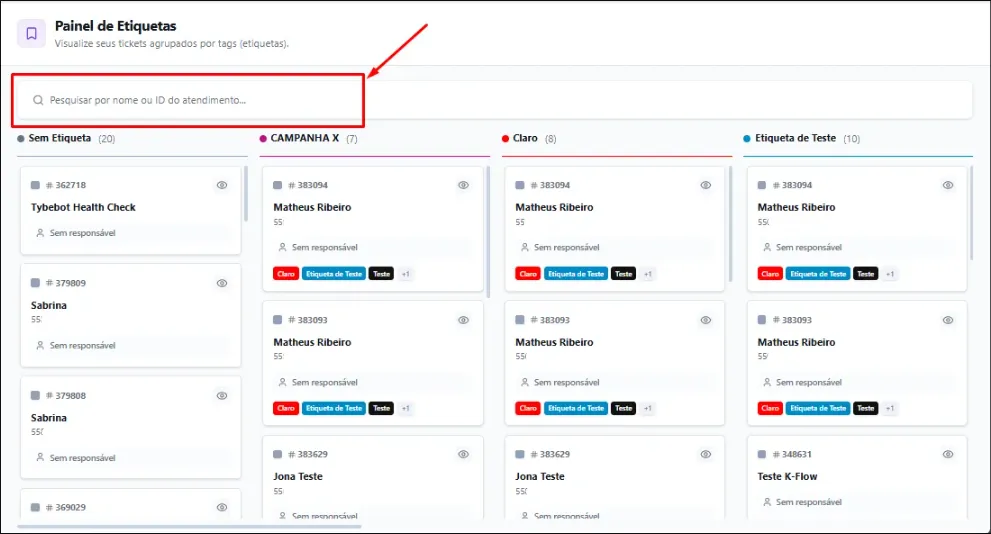Click Etiqueta de Teste tag on 383094 in Claro column
This screenshot has height=534, width=991.
click(x=576, y=274)
